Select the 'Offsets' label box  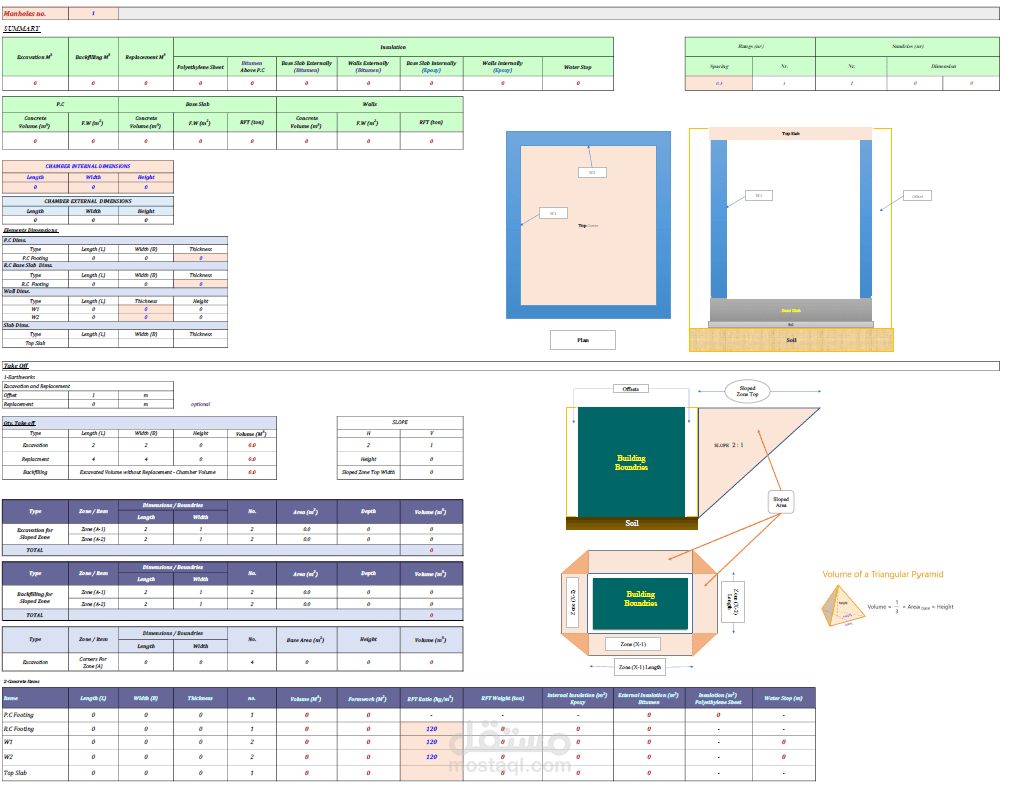(631, 389)
